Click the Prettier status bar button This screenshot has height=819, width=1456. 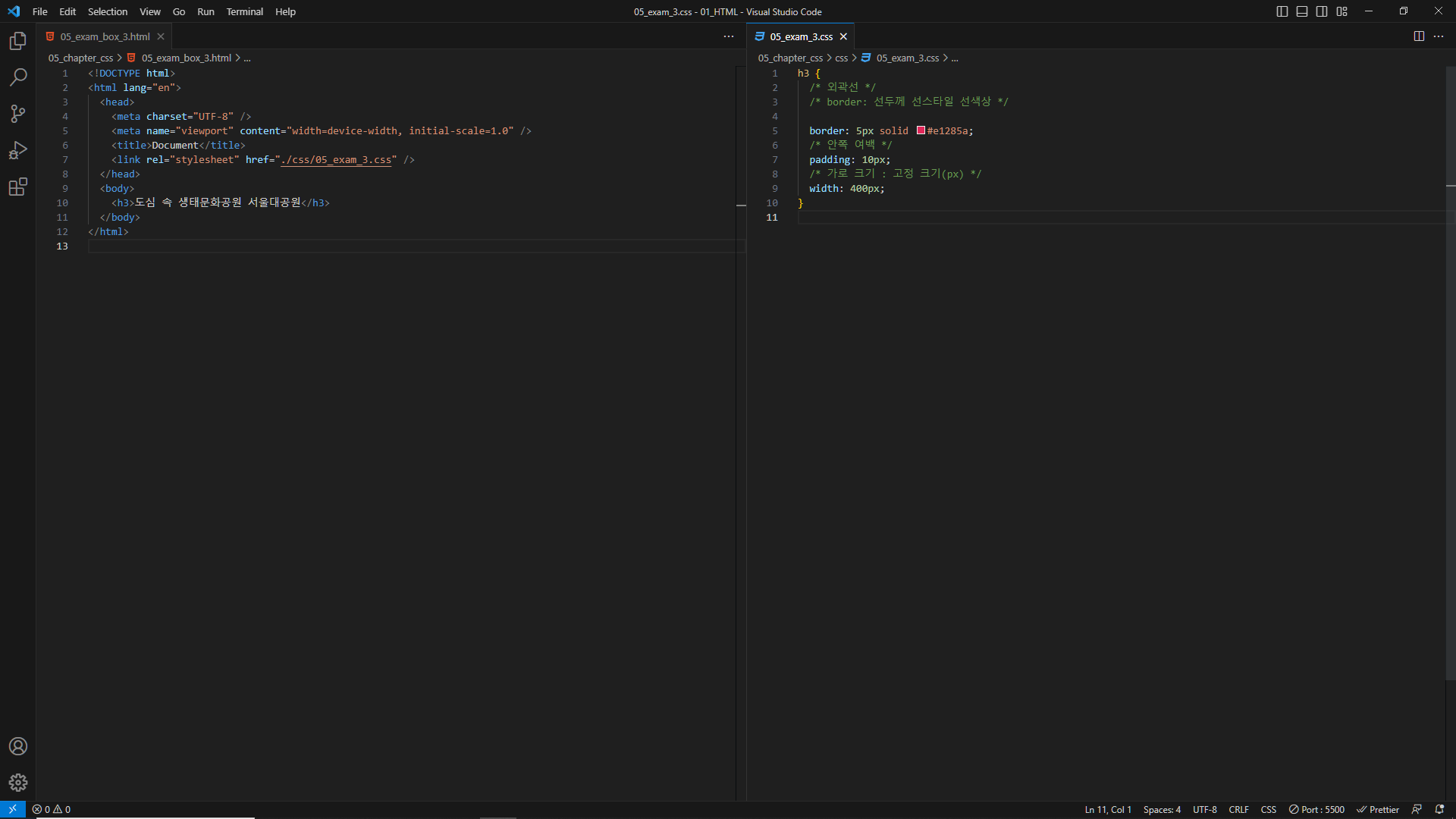click(1378, 810)
